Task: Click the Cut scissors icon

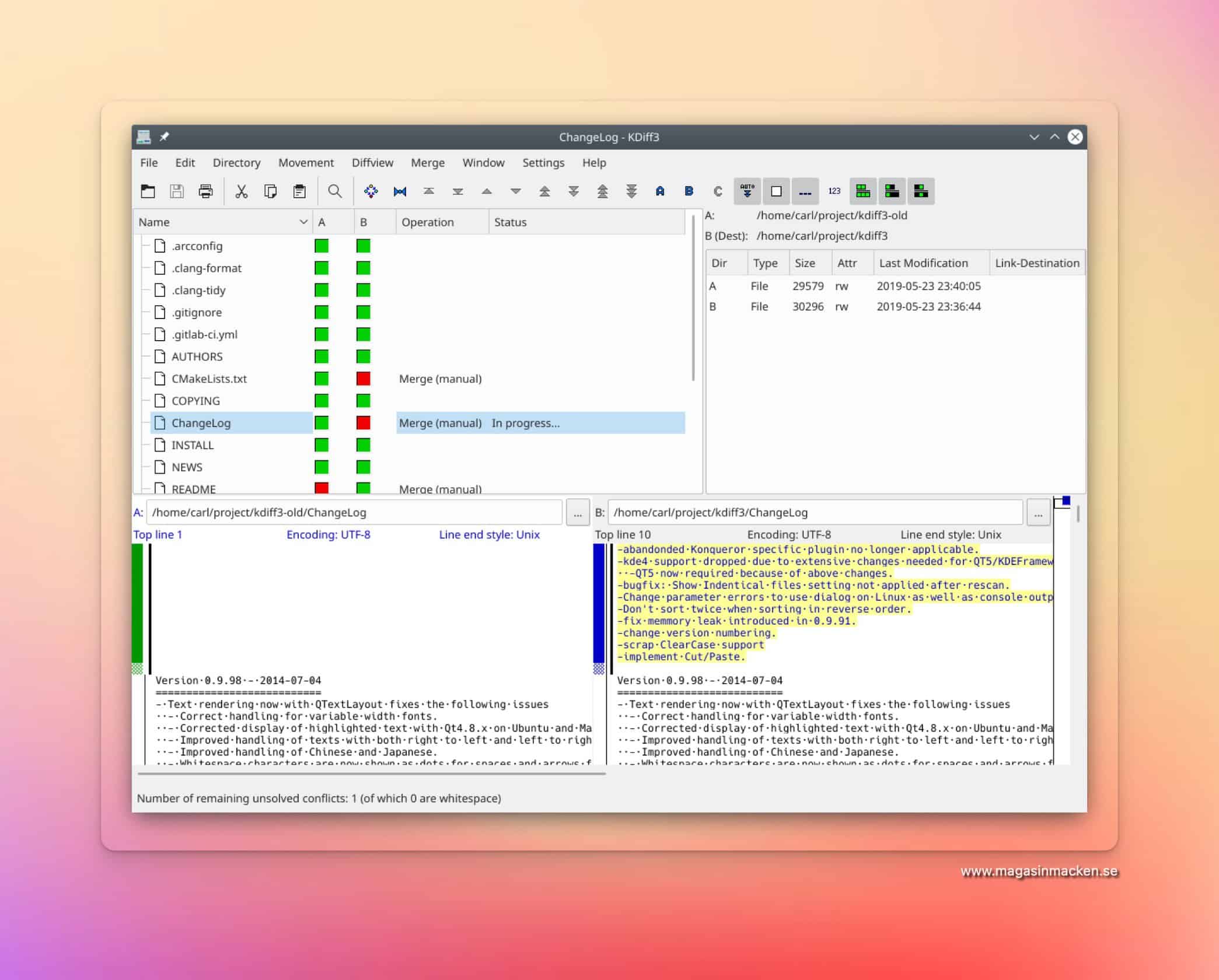Action: point(242,191)
